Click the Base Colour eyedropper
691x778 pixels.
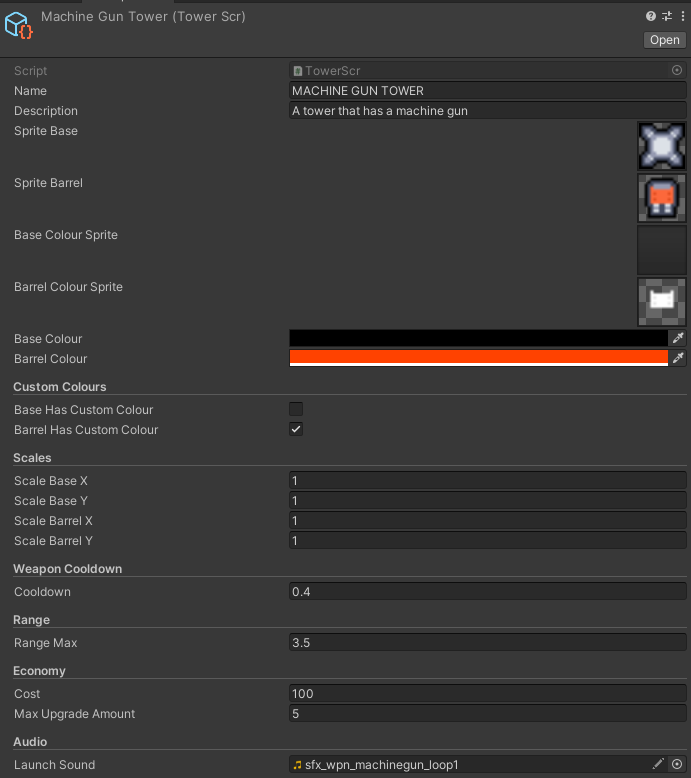tap(678, 338)
